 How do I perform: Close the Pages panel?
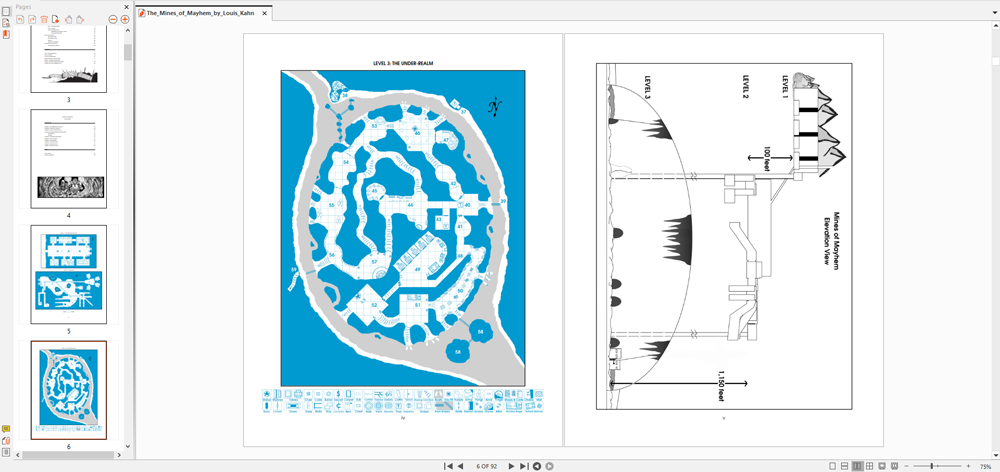click(127, 6)
